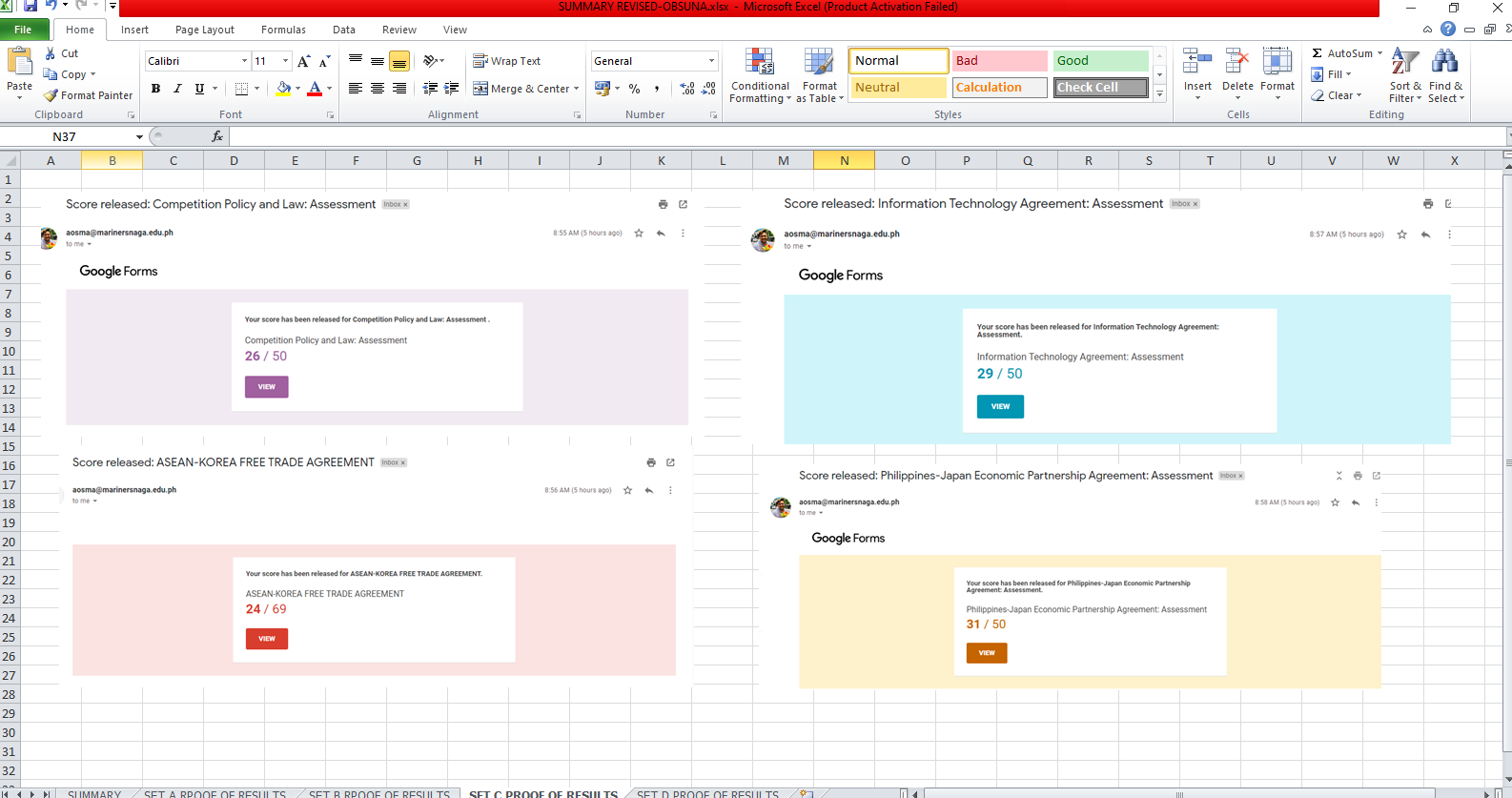The height and width of the screenshot is (798, 1512).
Task: Apply the red Font Color
Action: (315, 89)
